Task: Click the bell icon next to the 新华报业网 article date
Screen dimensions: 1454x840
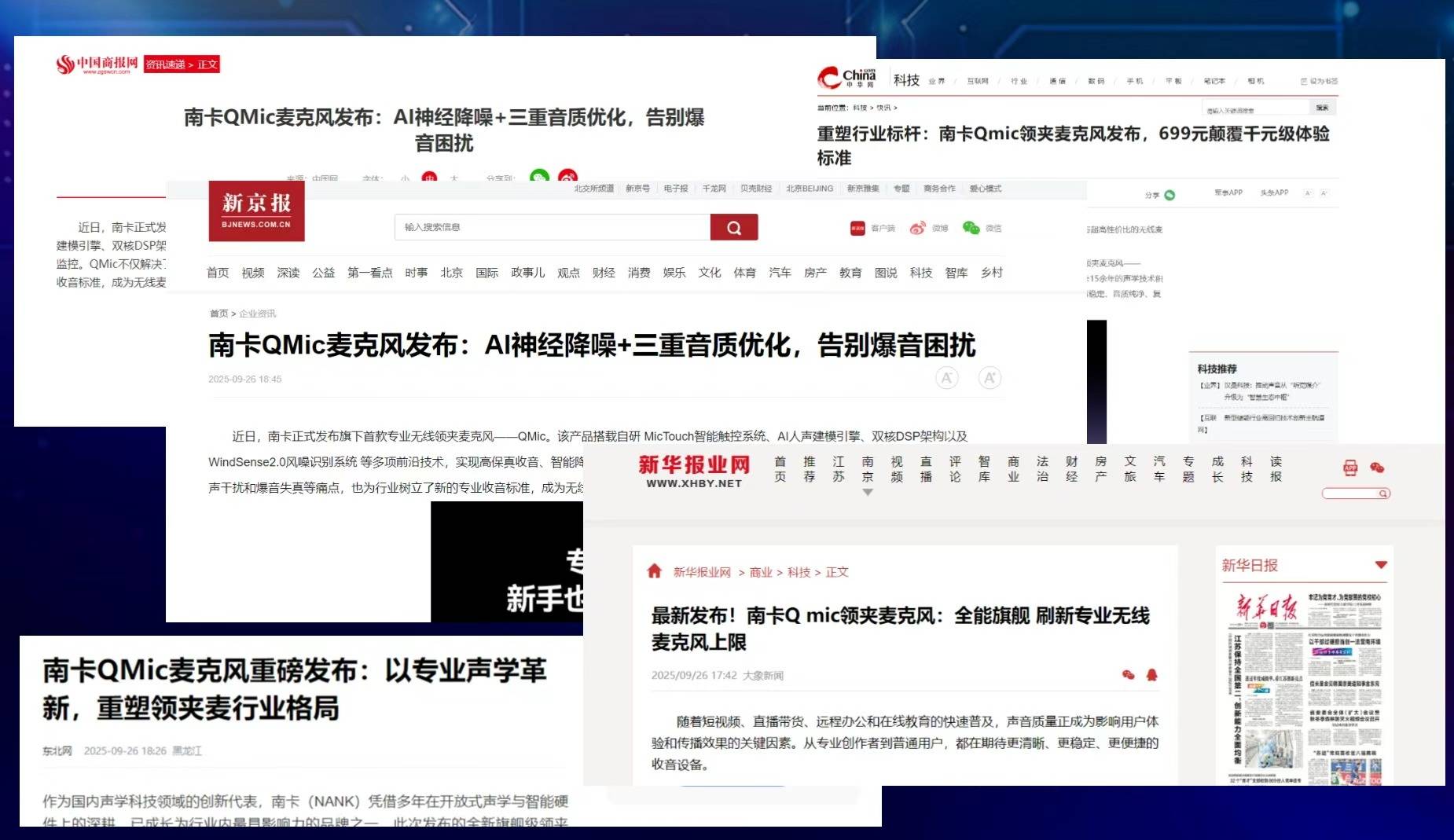Action: [x=1151, y=675]
